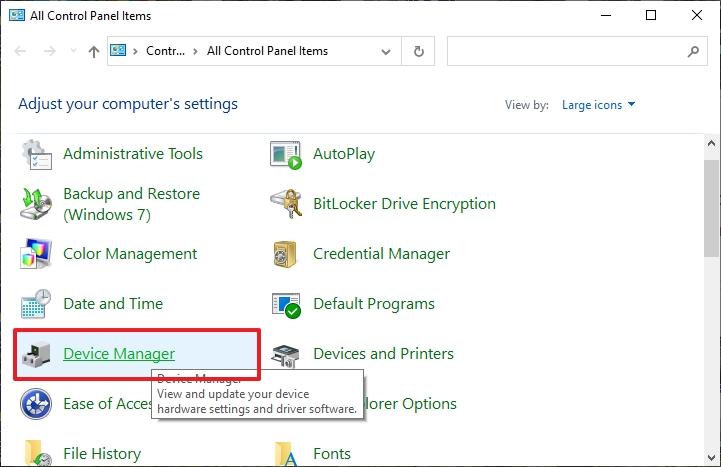Open the partially hidden Explorer Options link
This screenshot has height=467, width=721.
click(x=411, y=404)
